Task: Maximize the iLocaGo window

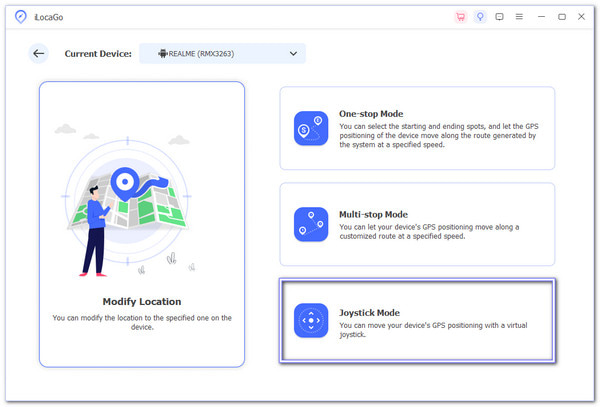Action: click(x=562, y=17)
